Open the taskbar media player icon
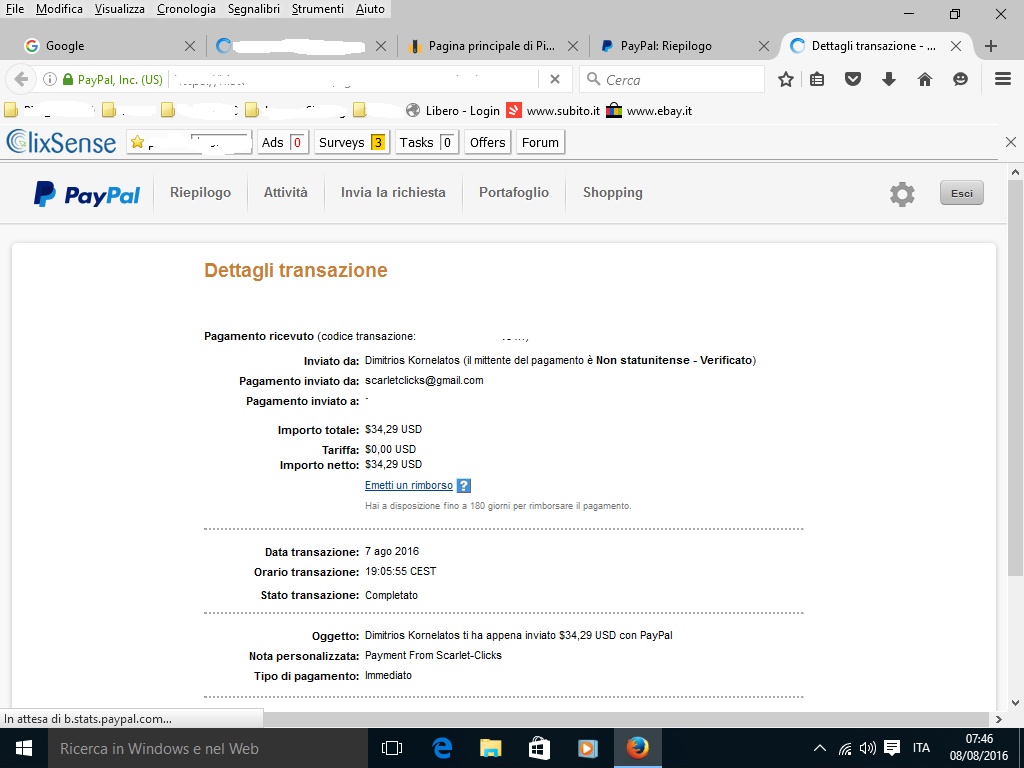1024x768 pixels. pyautogui.click(x=588, y=748)
